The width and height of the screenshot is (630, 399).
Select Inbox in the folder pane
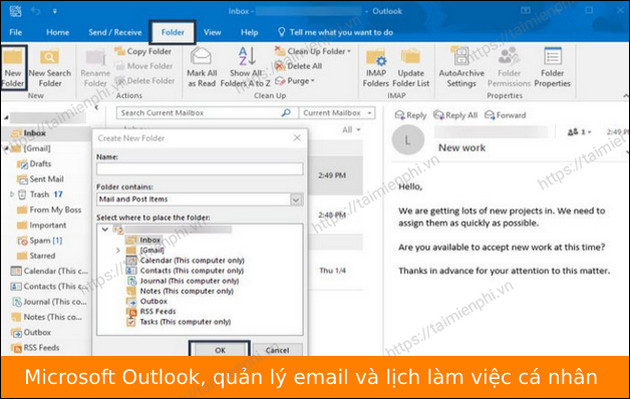46,133
